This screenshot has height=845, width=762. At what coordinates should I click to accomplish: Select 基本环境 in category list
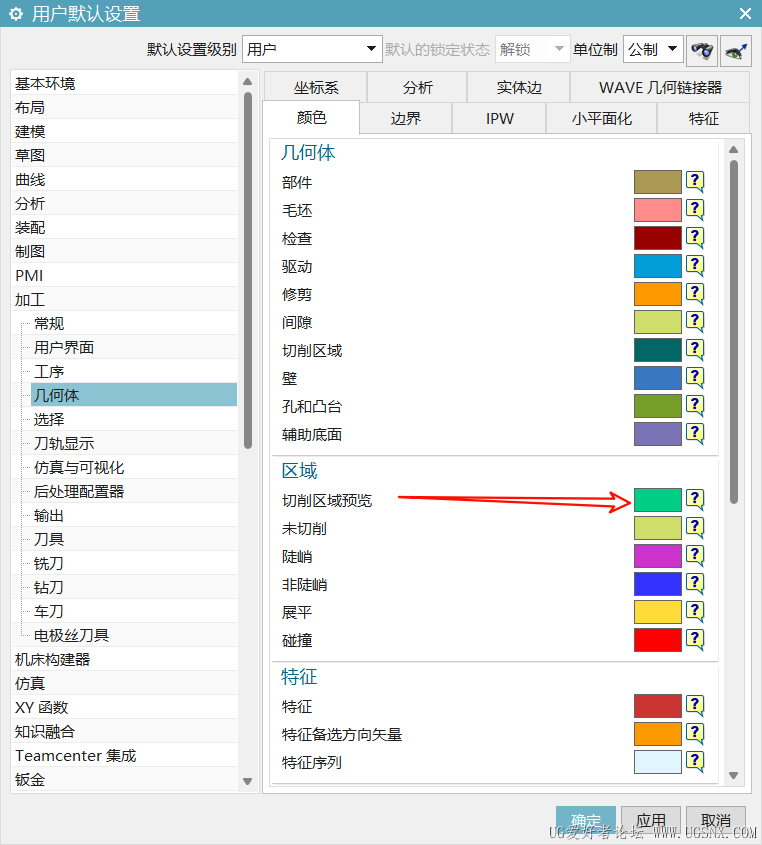(x=45, y=83)
